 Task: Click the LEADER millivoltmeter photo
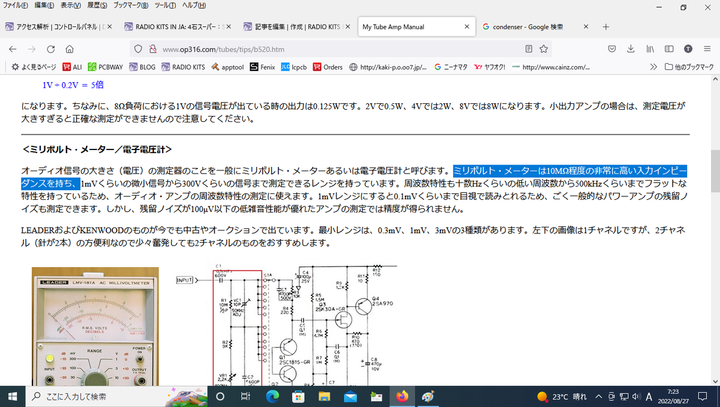click(80, 326)
